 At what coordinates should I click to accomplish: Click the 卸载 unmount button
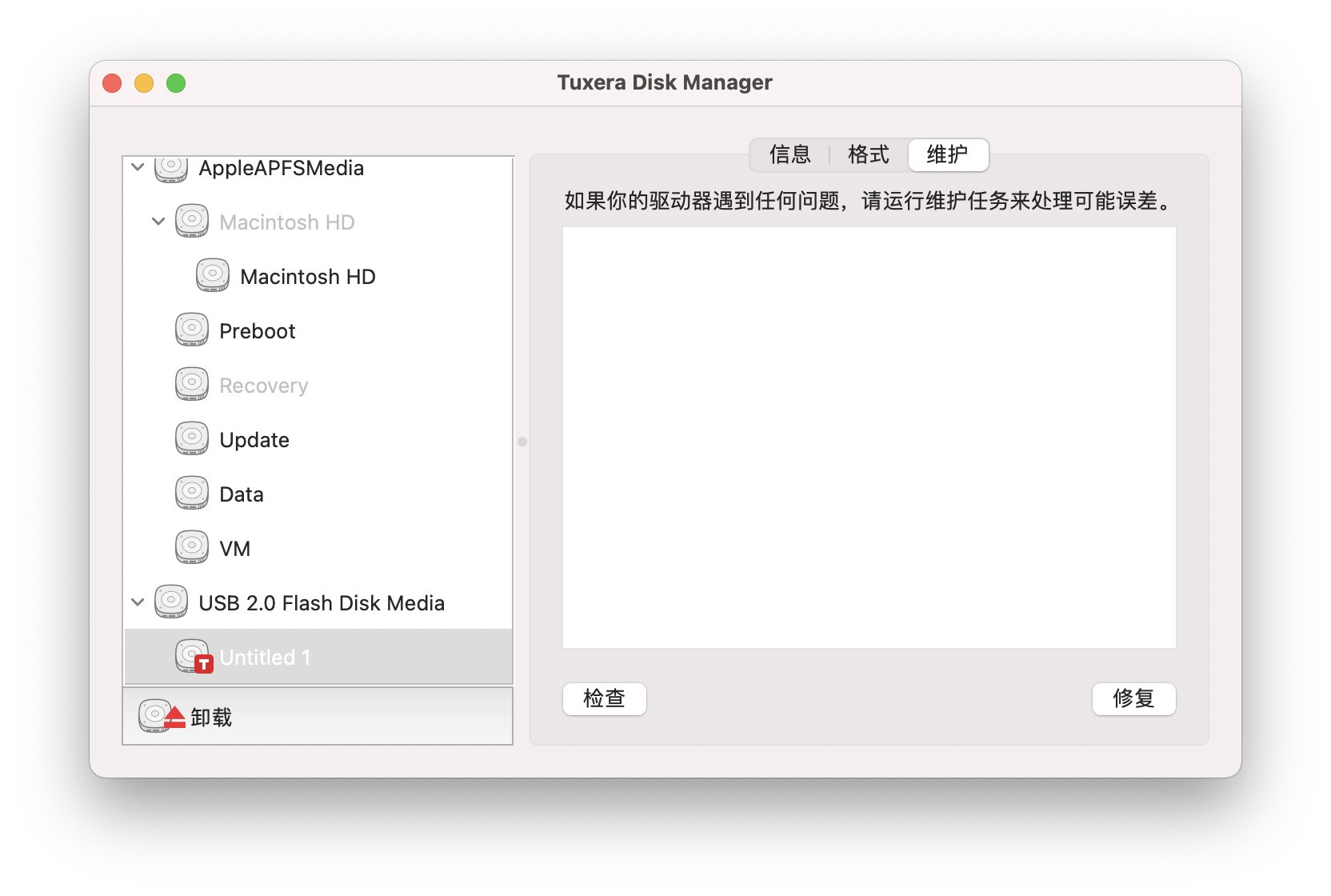pyautogui.click(x=318, y=717)
